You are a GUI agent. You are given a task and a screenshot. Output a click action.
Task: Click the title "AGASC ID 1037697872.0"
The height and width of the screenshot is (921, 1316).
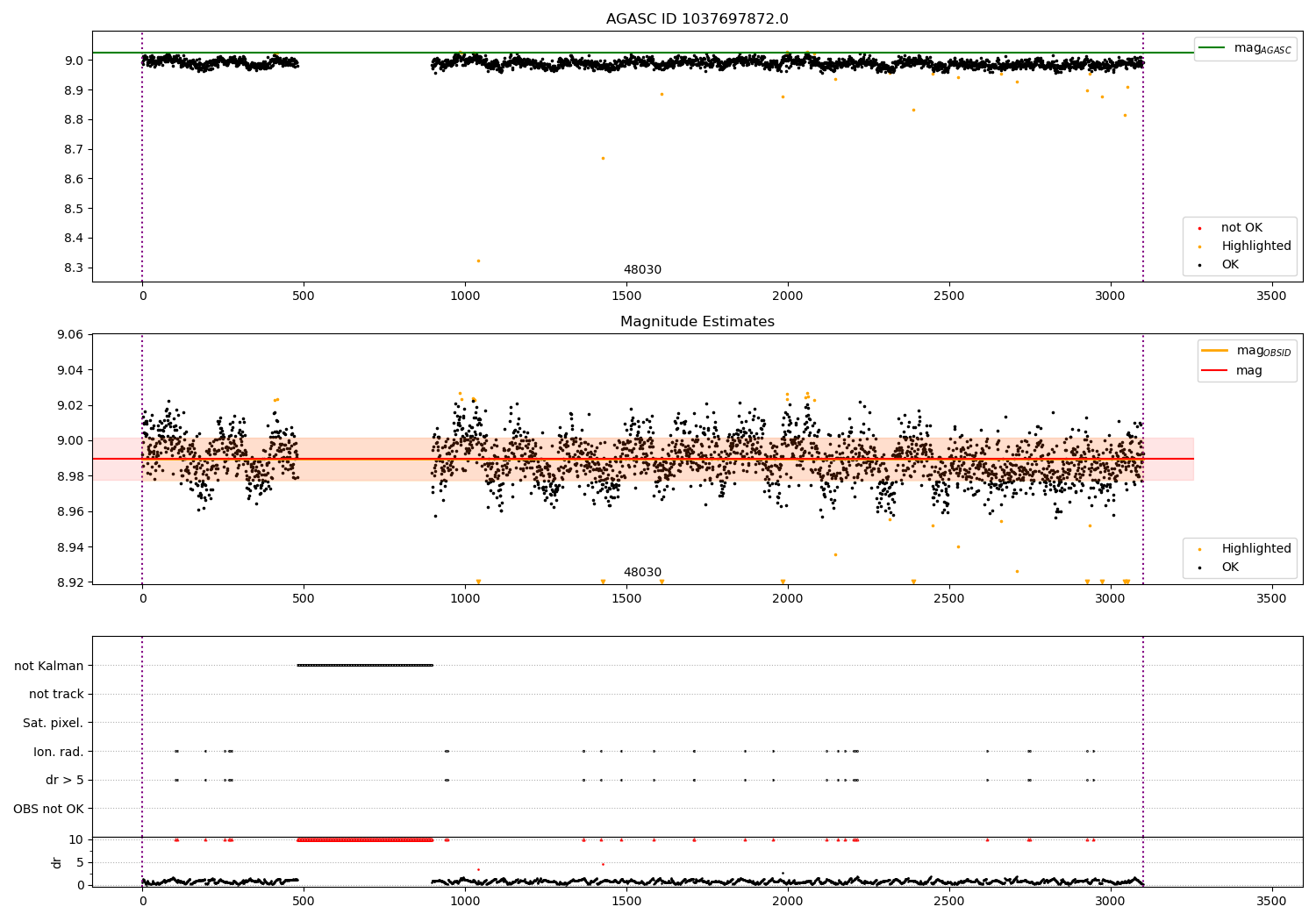tap(697, 19)
